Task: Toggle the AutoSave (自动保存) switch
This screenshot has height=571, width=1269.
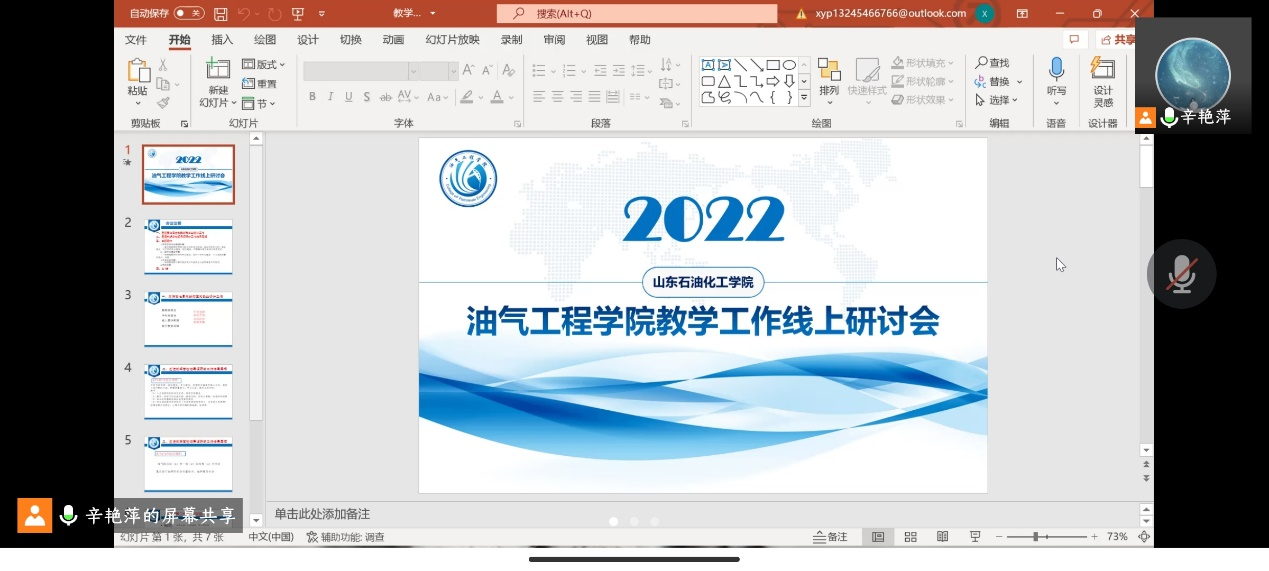Action: coord(188,14)
